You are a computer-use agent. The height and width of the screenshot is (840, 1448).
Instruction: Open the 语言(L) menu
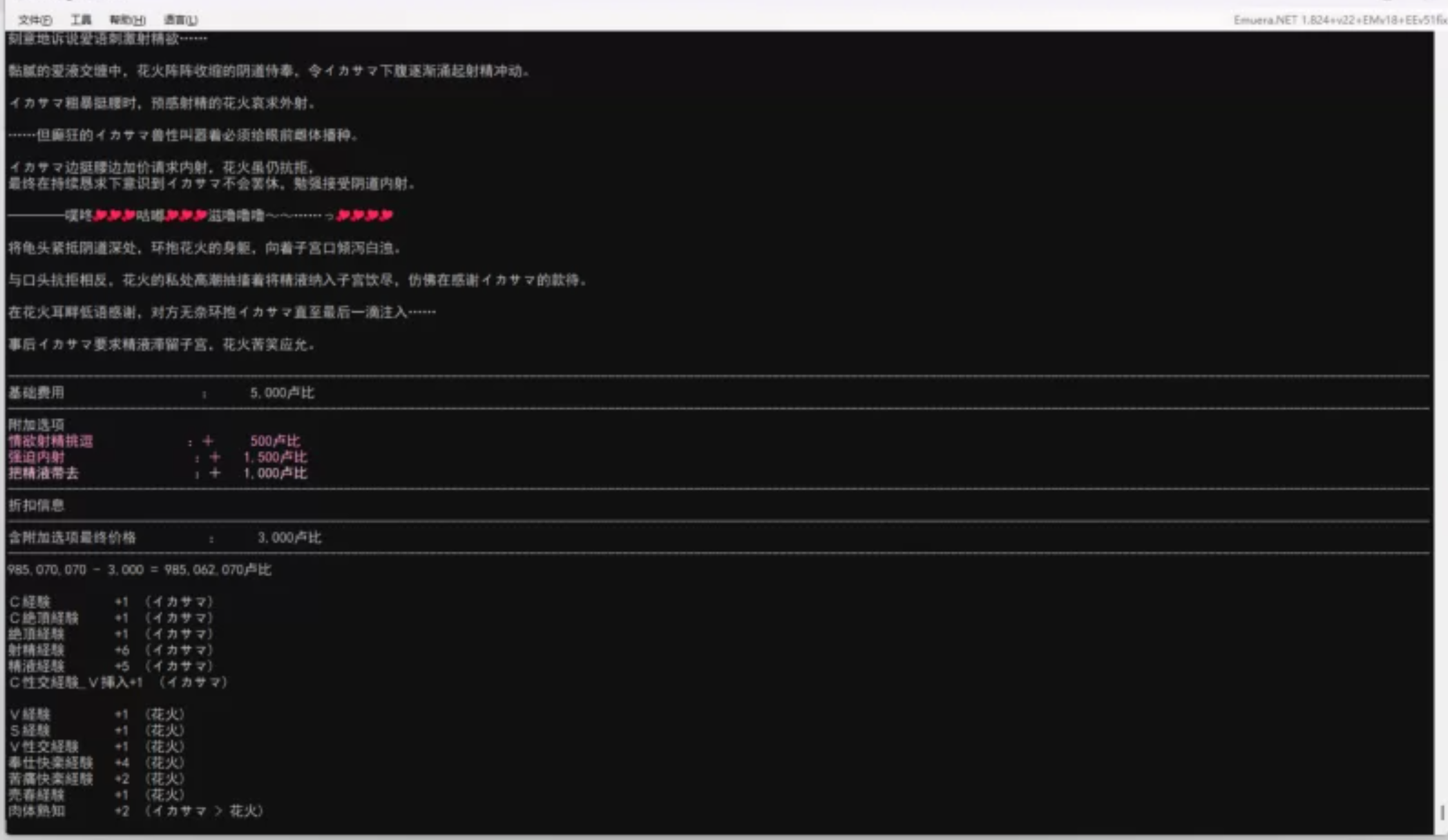coord(180,20)
